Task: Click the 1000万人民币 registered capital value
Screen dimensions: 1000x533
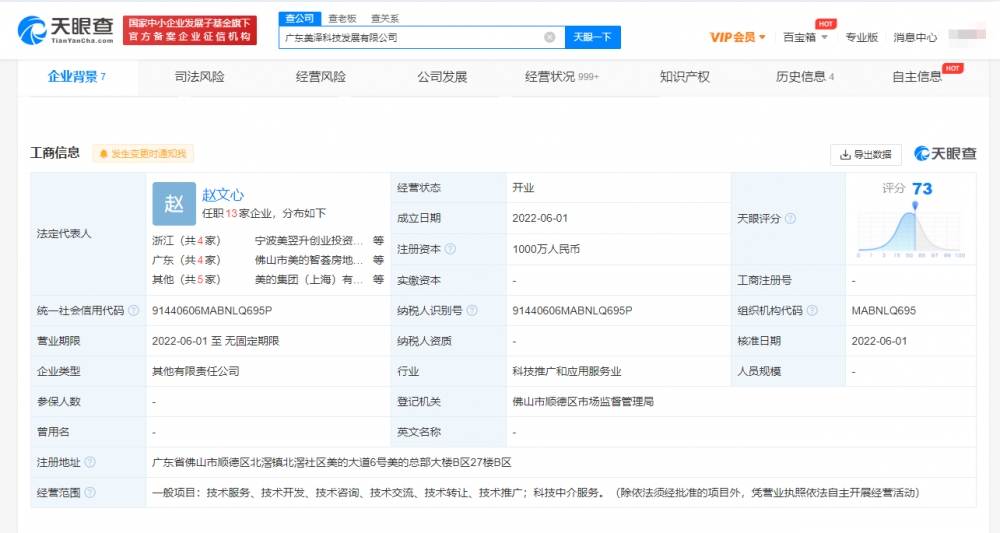Action: pos(546,249)
